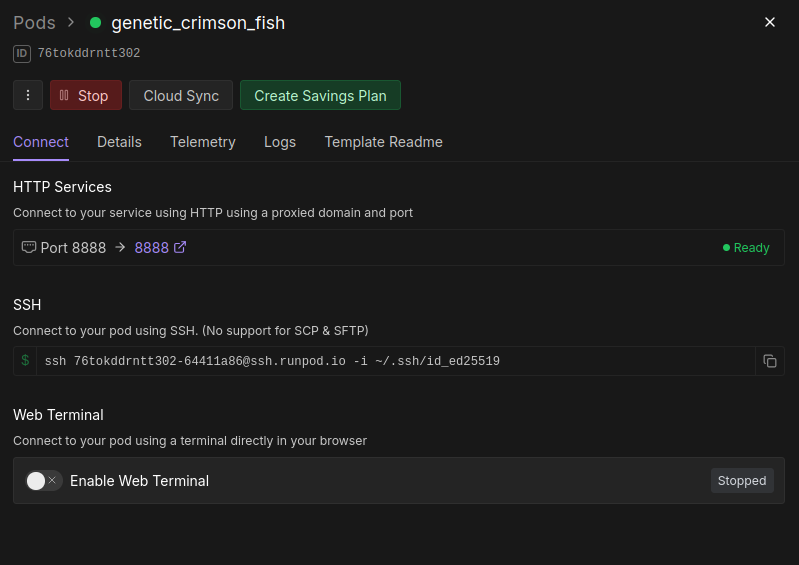Click the green pod status dot
Screen dimensions: 799x565
click(x=96, y=22)
